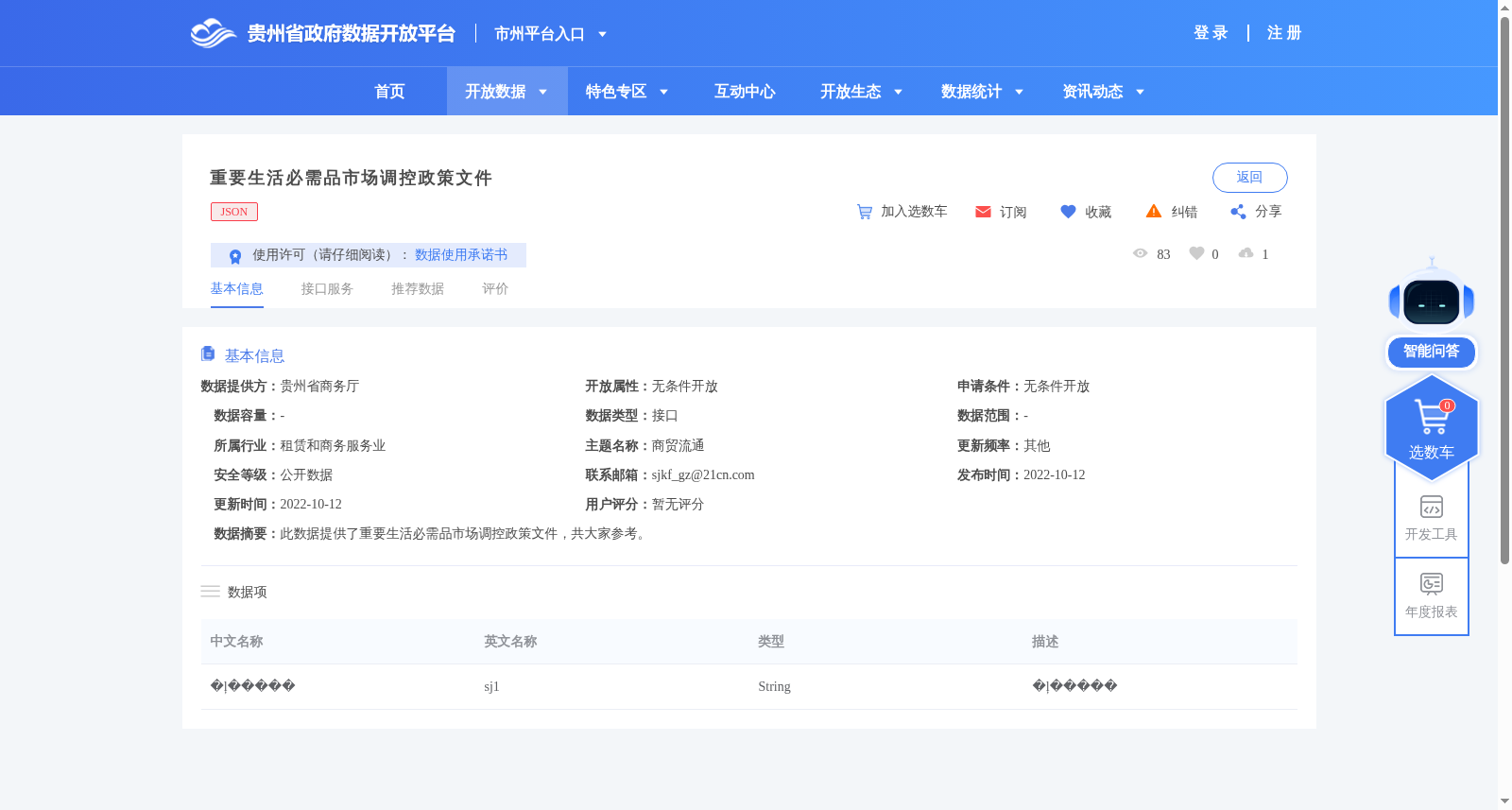Click the eye view-count icon
Image resolution: width=1512 pixels, height=810 pixels.
coord(1140,253)
